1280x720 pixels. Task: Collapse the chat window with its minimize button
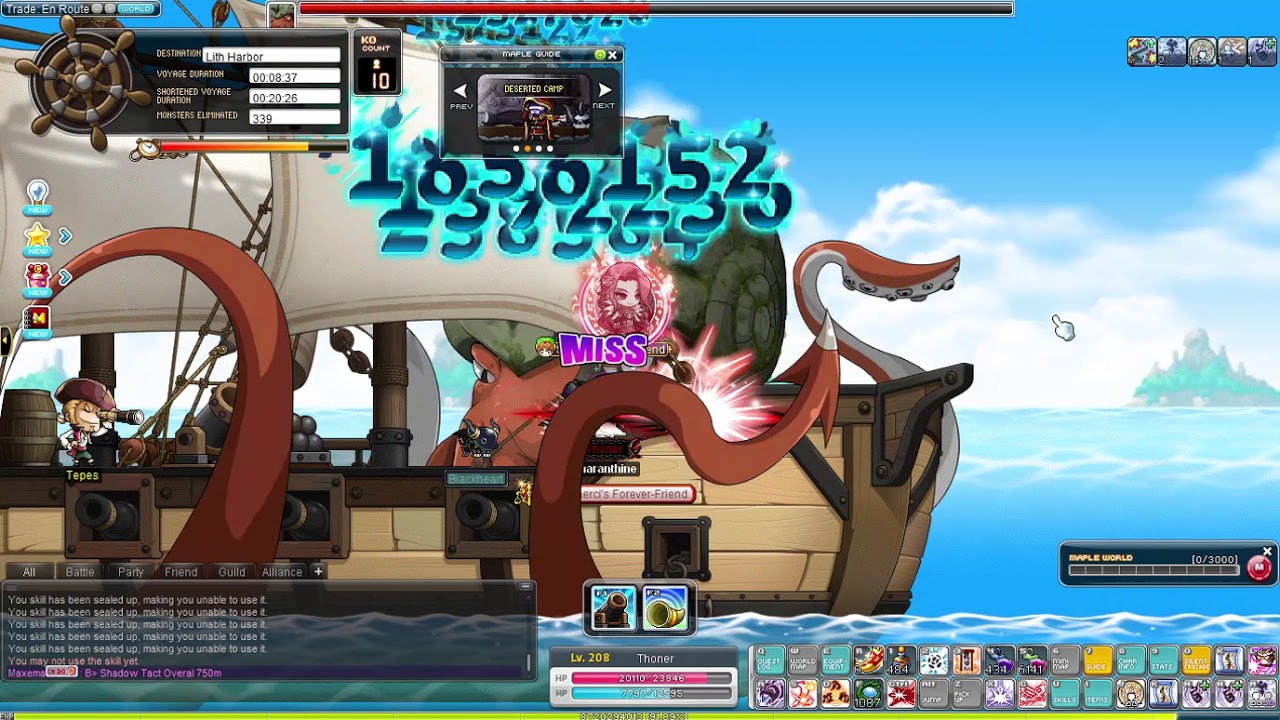point(525,587)
